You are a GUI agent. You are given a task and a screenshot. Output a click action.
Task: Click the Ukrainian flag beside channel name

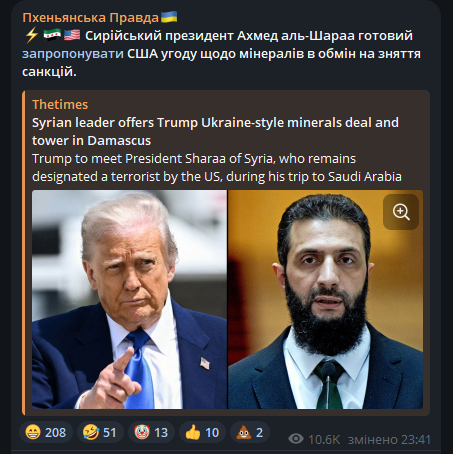[x=169, y=17]
